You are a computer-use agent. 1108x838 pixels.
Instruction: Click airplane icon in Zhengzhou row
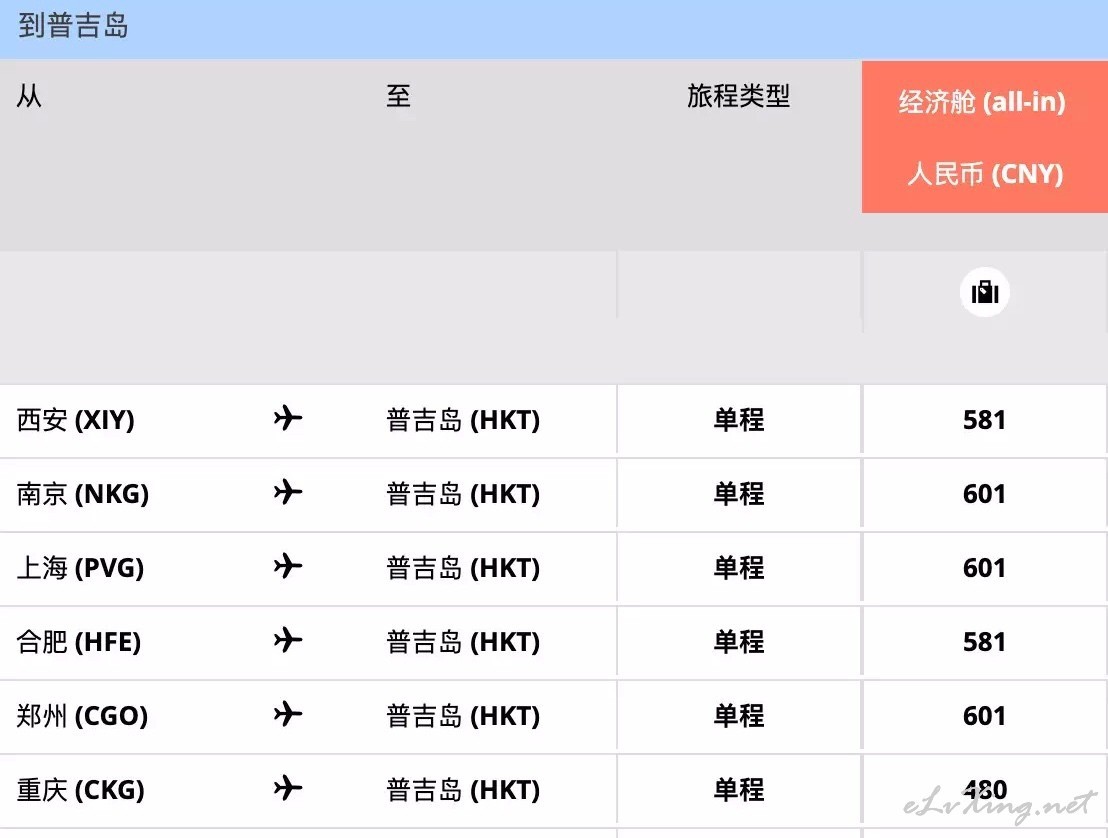pyautogui.click(x=288, y=714)
